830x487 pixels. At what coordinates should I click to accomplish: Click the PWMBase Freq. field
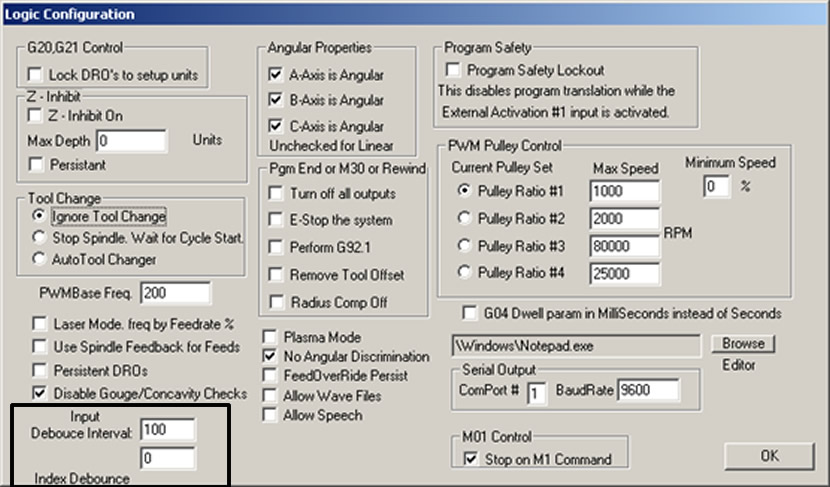[176, 293]
